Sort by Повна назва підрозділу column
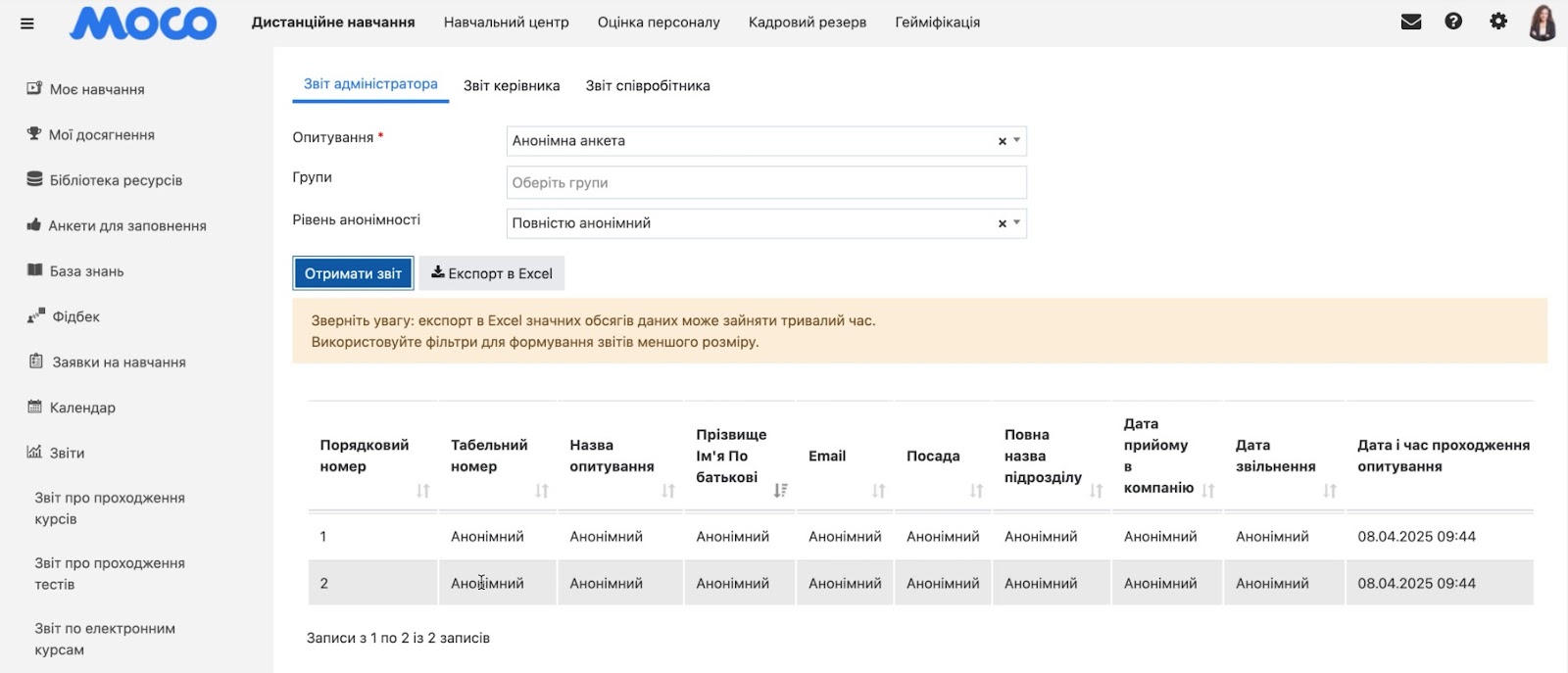Image resolution: width=1568 pixels, height=673 pixels. coord(1096,491)
